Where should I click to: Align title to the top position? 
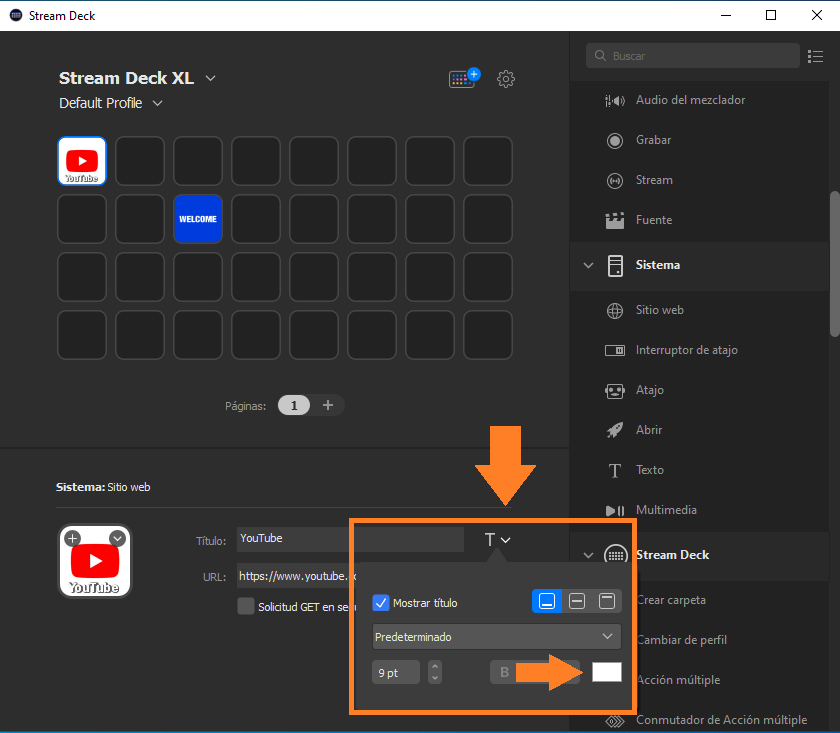607,601
